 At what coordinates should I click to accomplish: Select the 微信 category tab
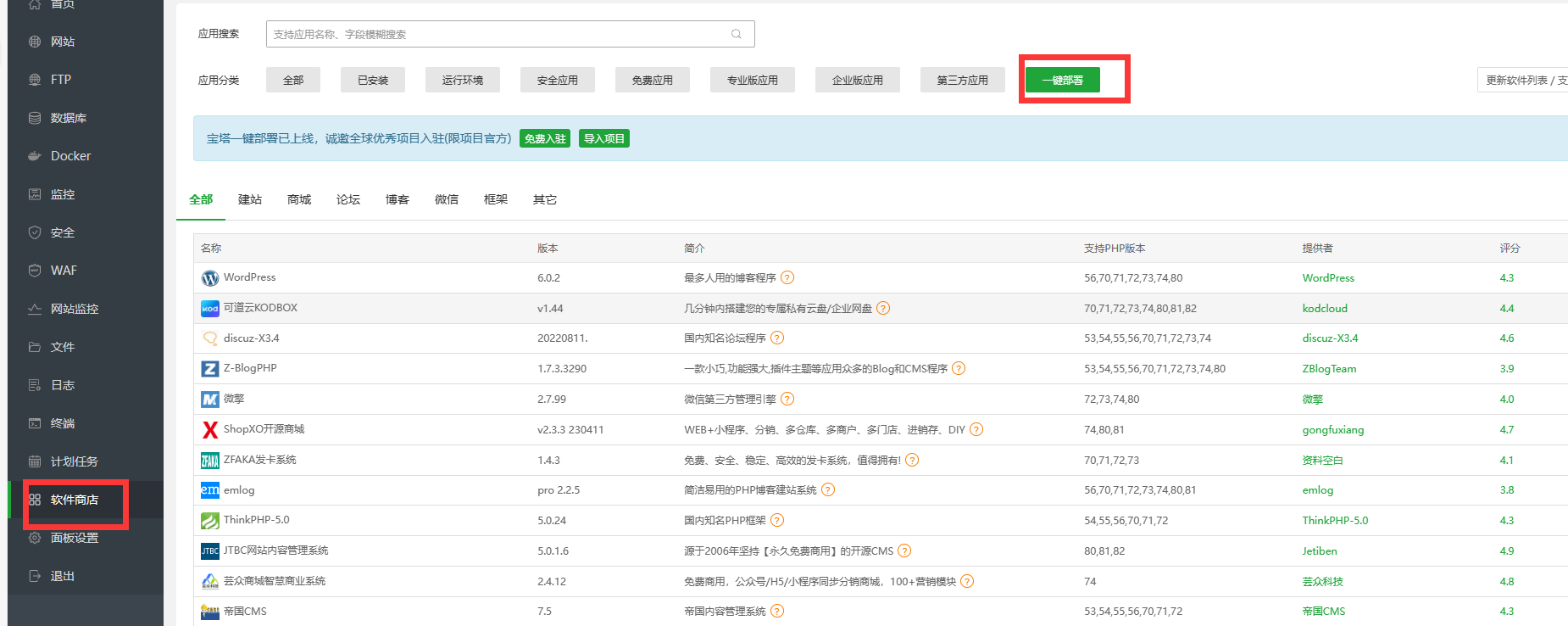[447, 199]
